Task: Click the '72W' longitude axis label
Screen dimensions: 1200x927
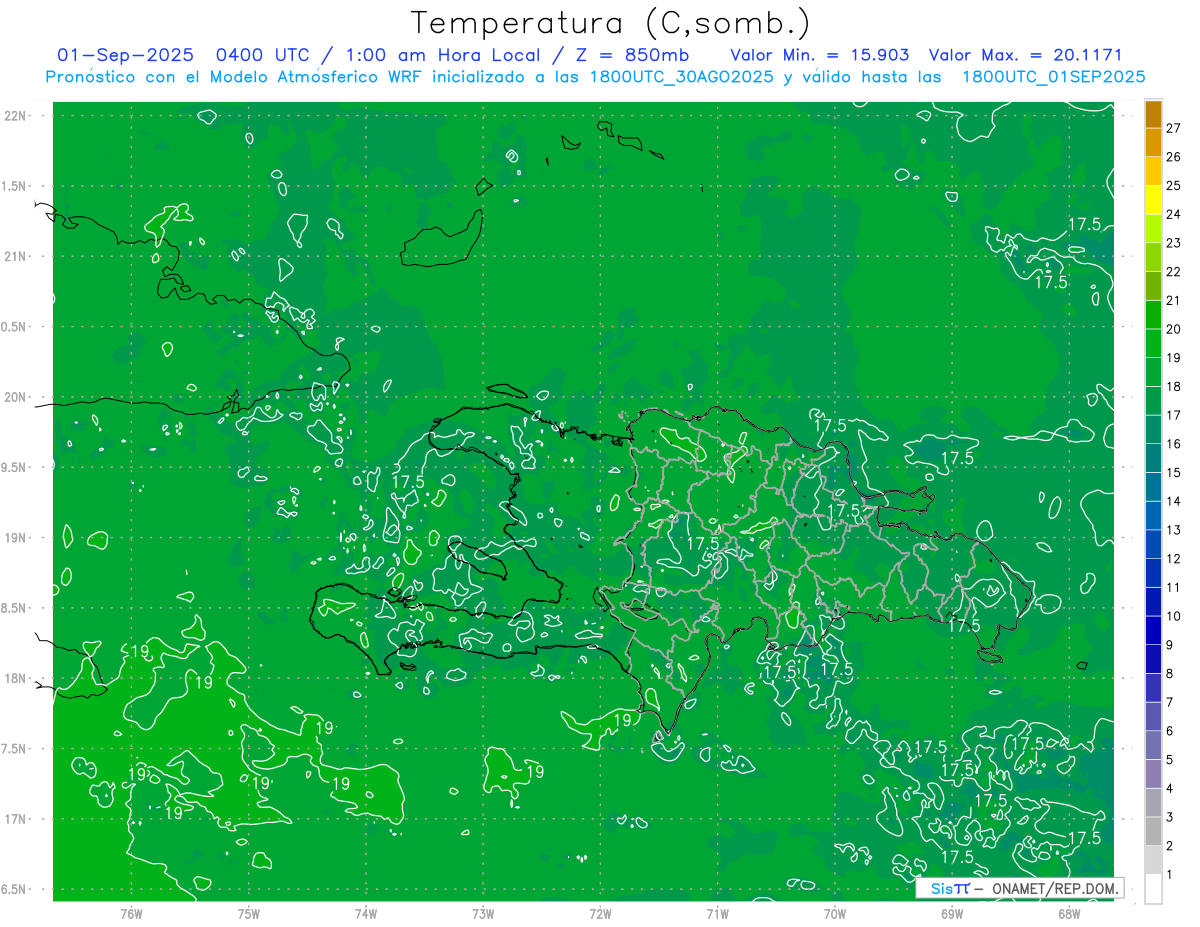Action: (601, 915)
